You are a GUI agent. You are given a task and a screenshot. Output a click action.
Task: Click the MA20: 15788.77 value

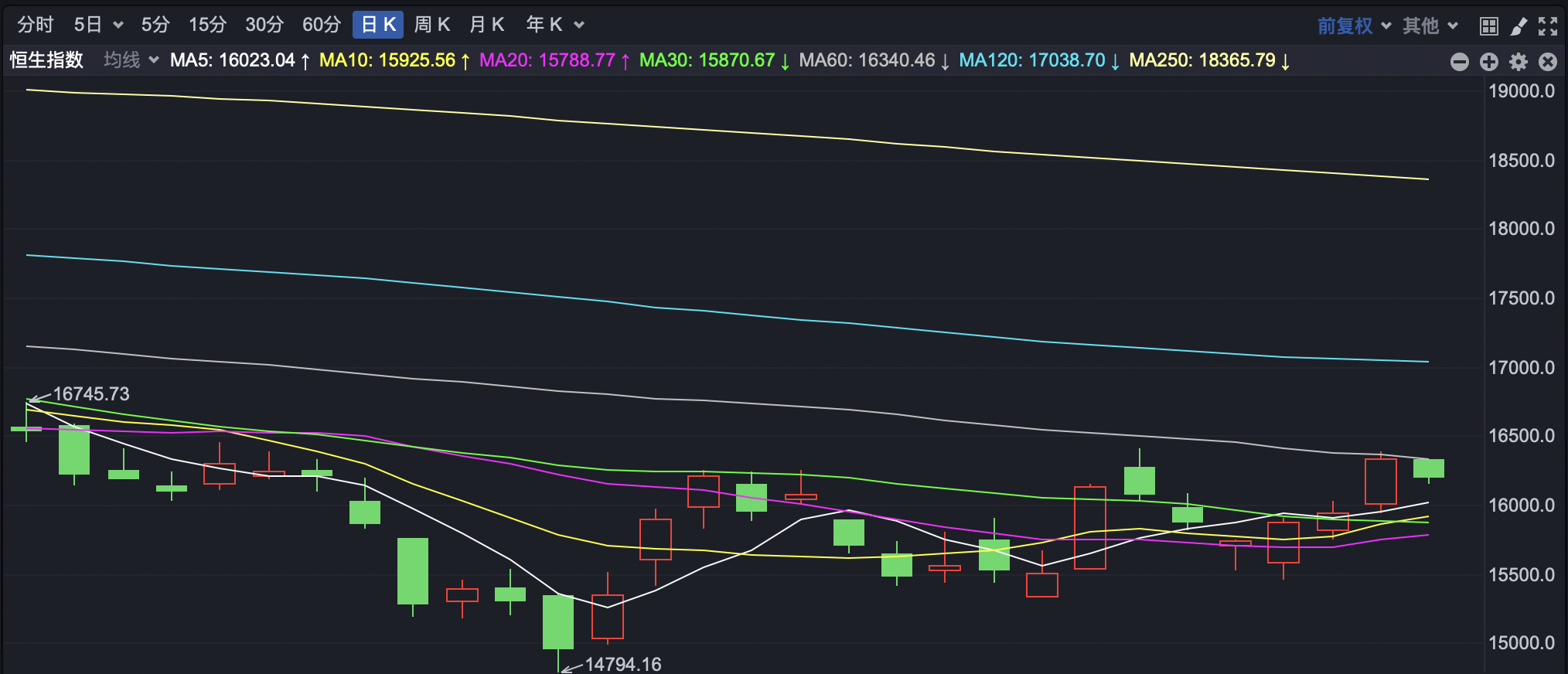click(x=554, y=60)
